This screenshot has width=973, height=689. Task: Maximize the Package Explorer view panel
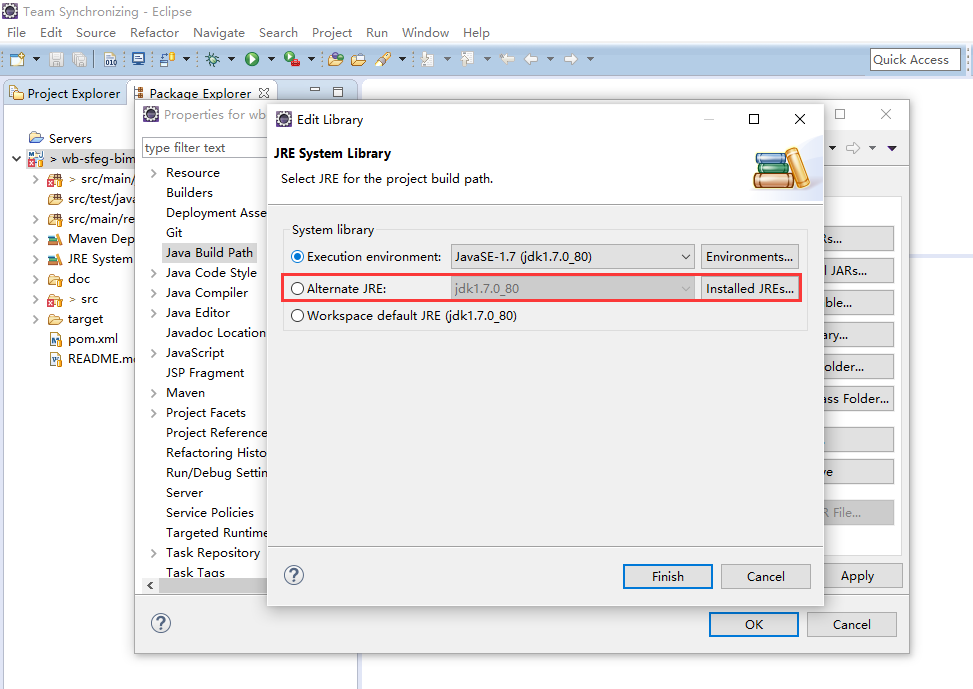(x=338, y=92)
